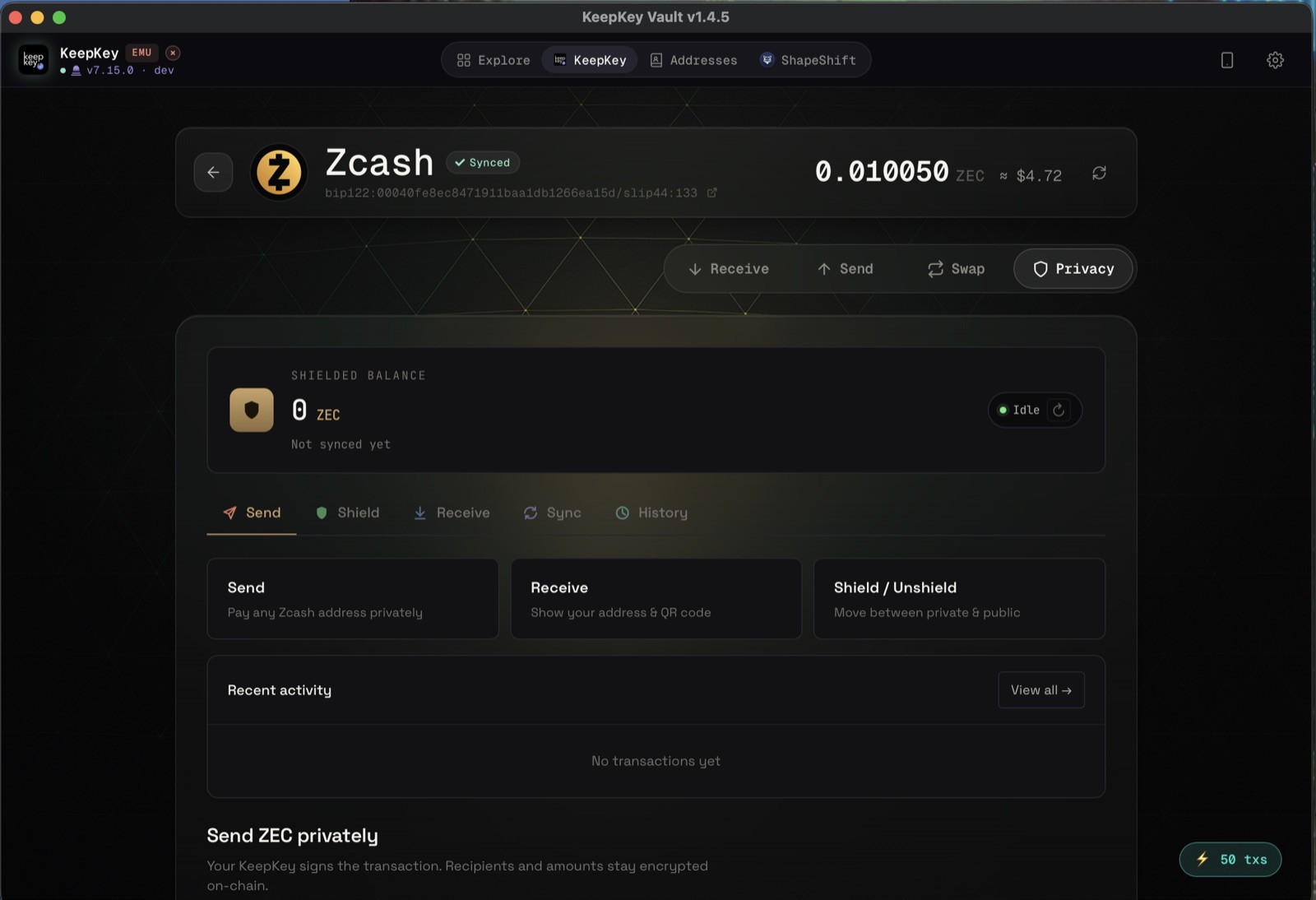The image size is (1316, 900).
Task: Dismiss the EMU emulator badge
Action: point(173,53)
